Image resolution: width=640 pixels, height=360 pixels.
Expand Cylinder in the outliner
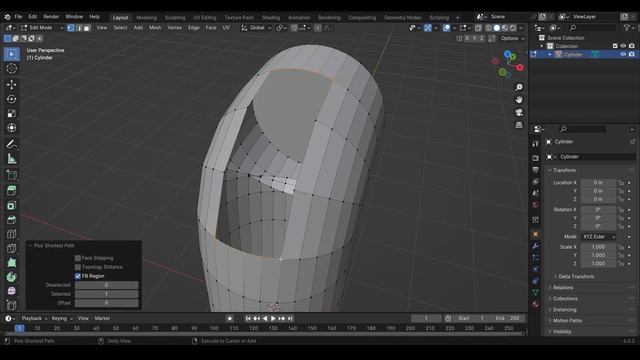(x=550, y=54)
